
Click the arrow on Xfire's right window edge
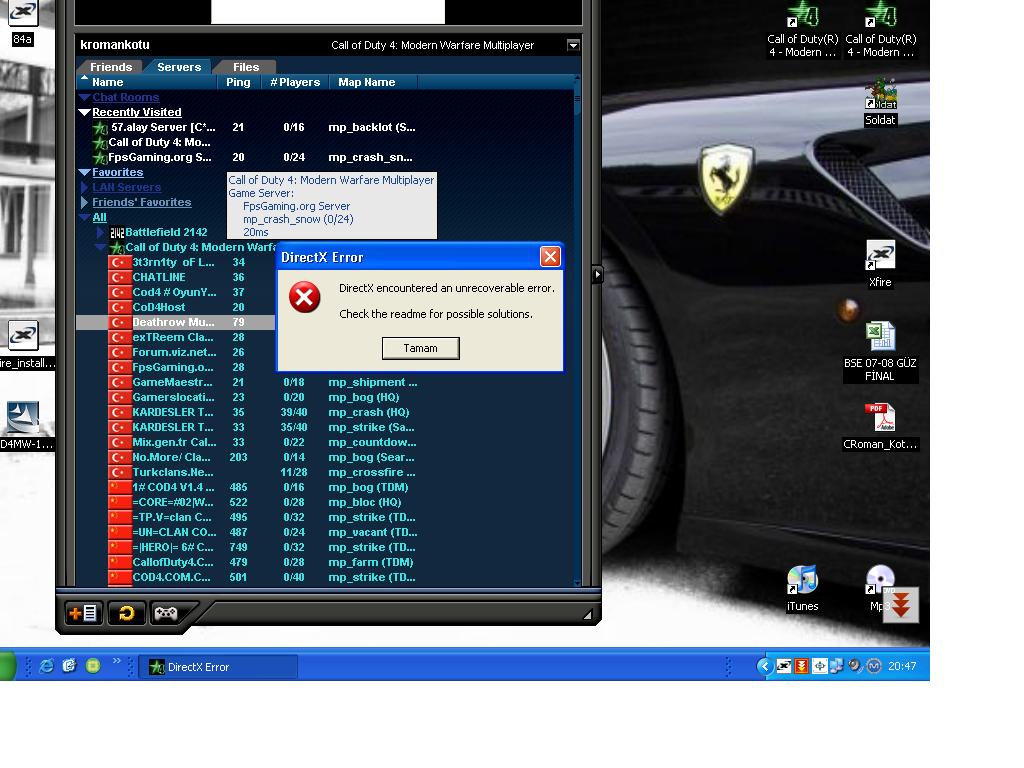[x=597, y=275]
